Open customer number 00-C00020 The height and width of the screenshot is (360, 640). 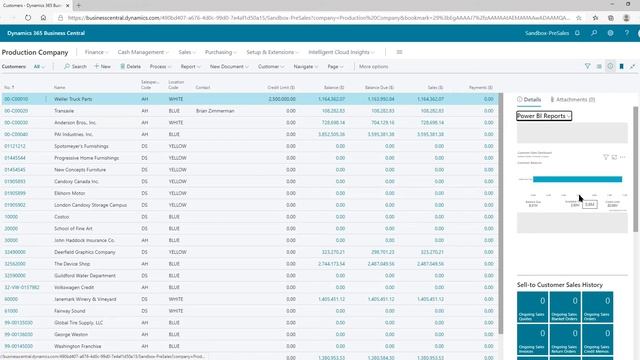coord(16,111)
